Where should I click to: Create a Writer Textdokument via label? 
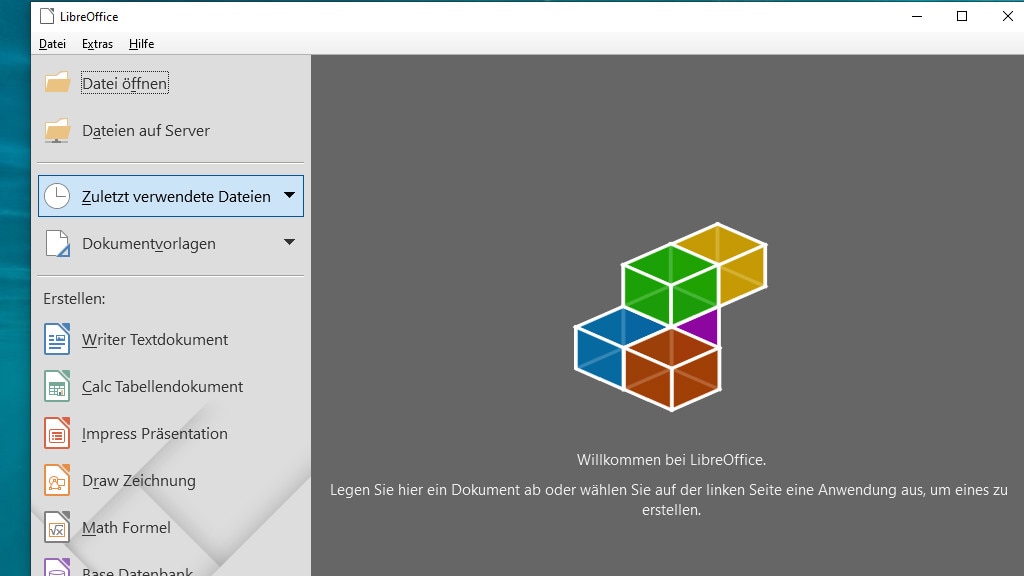pos(155,340)
